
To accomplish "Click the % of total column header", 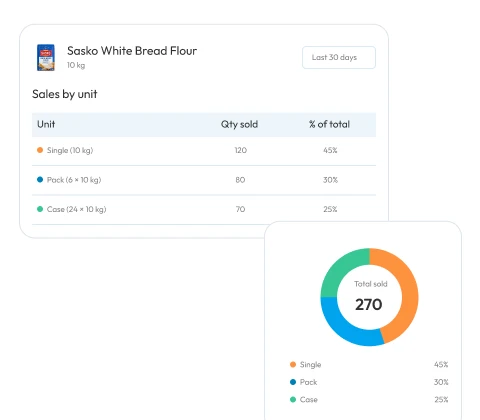I will pyautogui.click(x=329, y=124).
